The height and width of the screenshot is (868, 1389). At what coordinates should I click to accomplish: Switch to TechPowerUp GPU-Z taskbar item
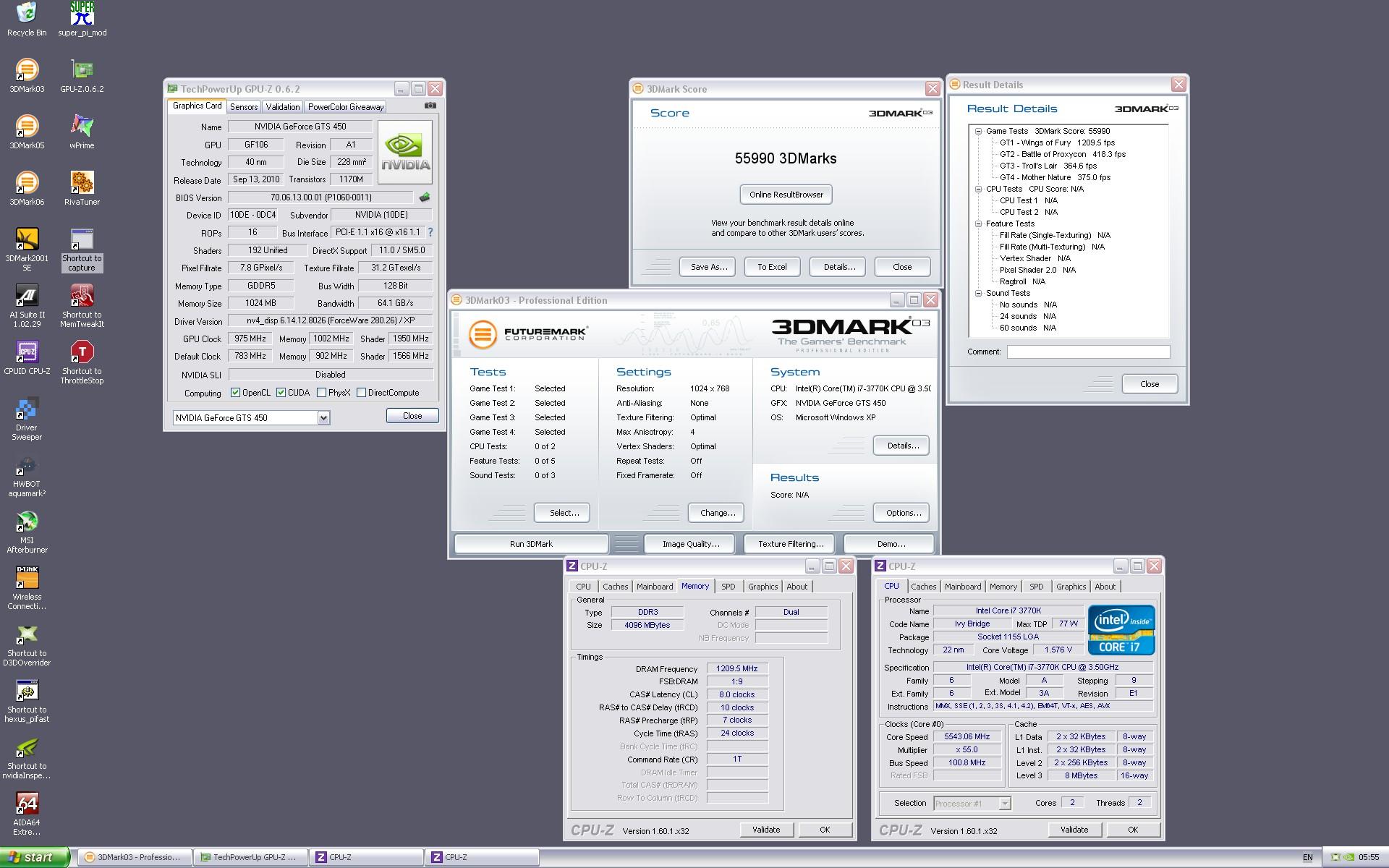250,857
